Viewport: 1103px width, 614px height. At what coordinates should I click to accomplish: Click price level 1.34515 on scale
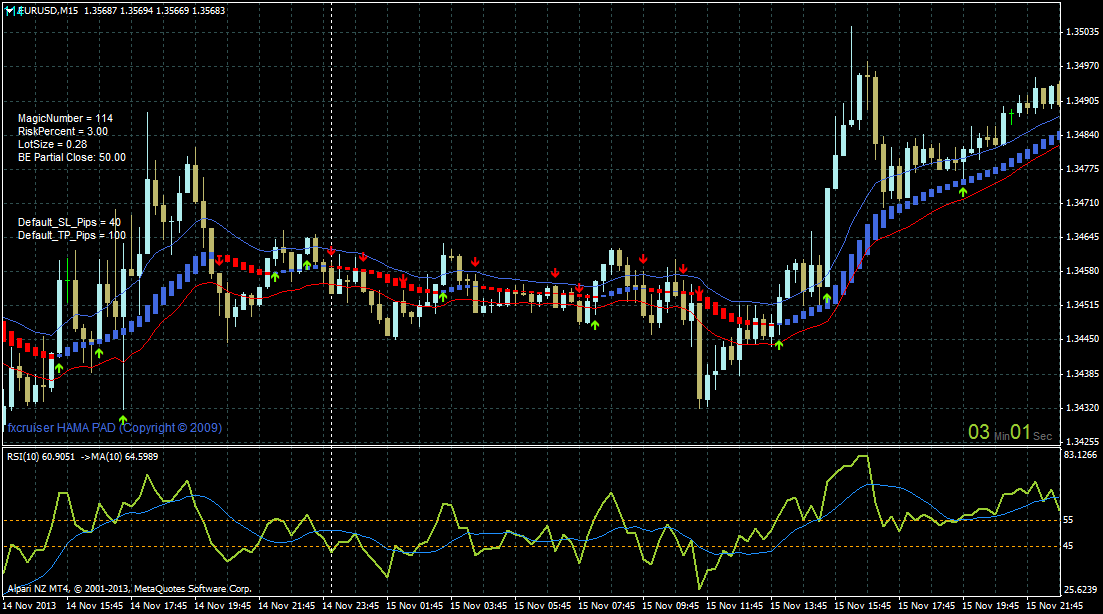[x=1082, y=305]
